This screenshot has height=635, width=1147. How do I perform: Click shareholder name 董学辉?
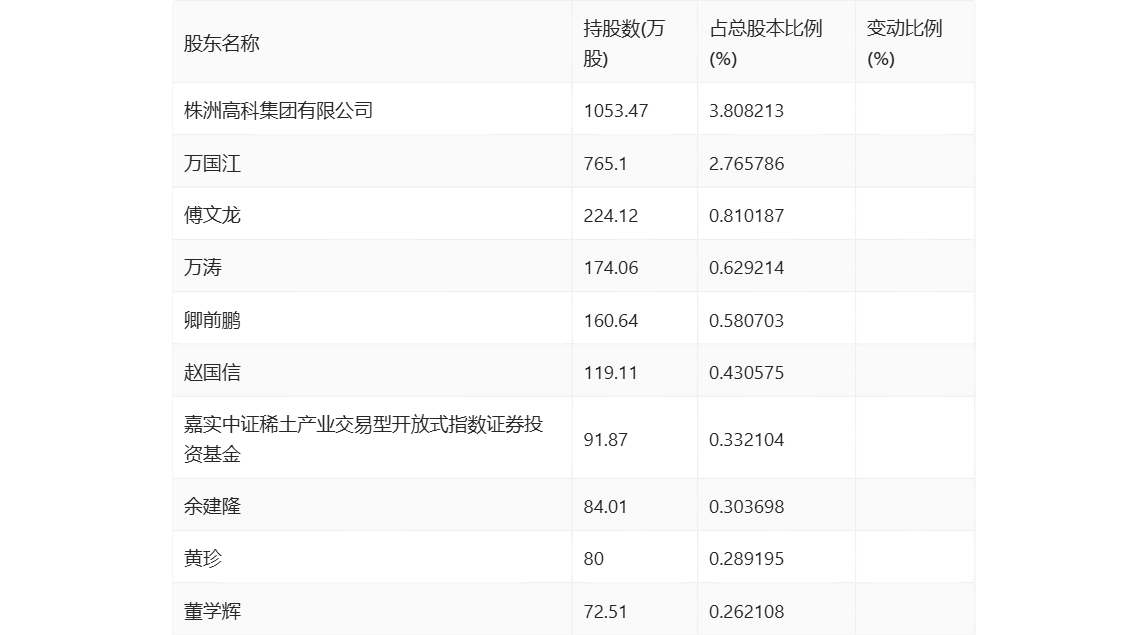click(212, 612)
